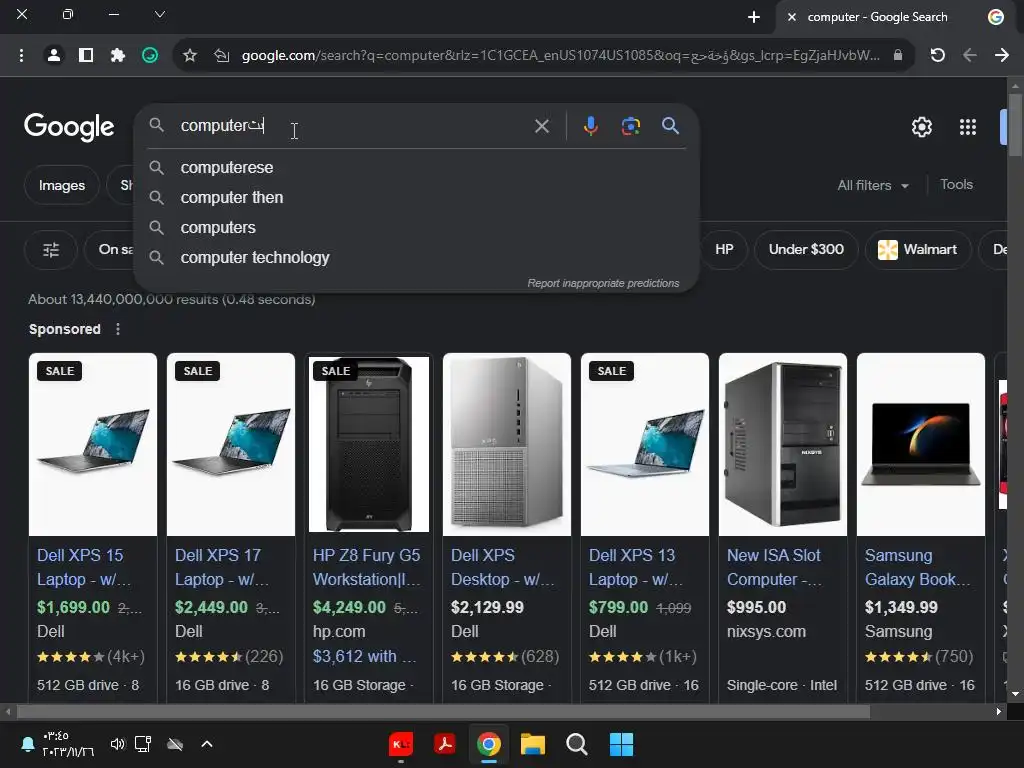The image size is (1024, 768).
Task: Open Sponsored three-dot info menu
Action: tap(118, 329)
